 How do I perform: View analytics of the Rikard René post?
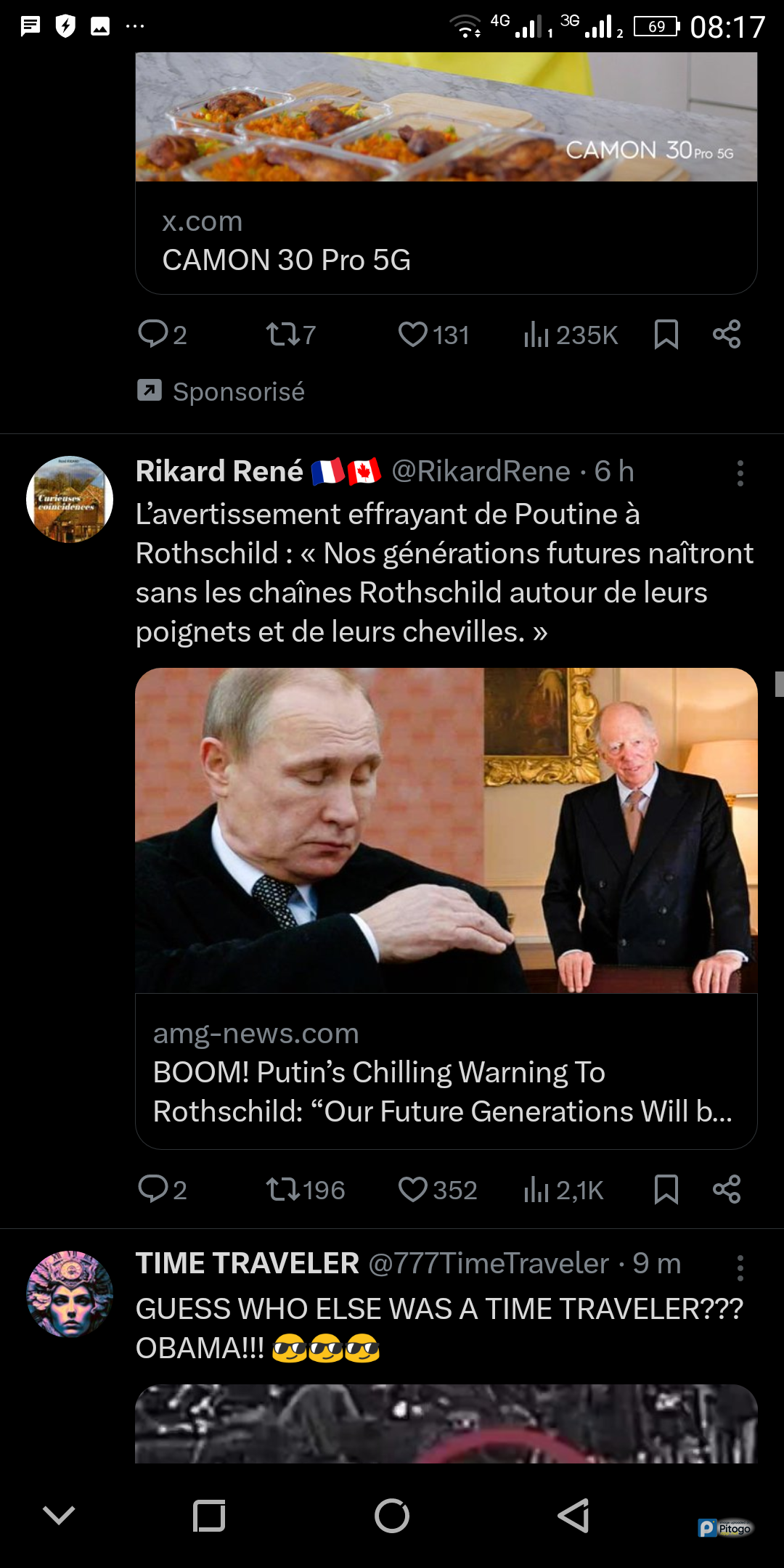point(536,1190)
